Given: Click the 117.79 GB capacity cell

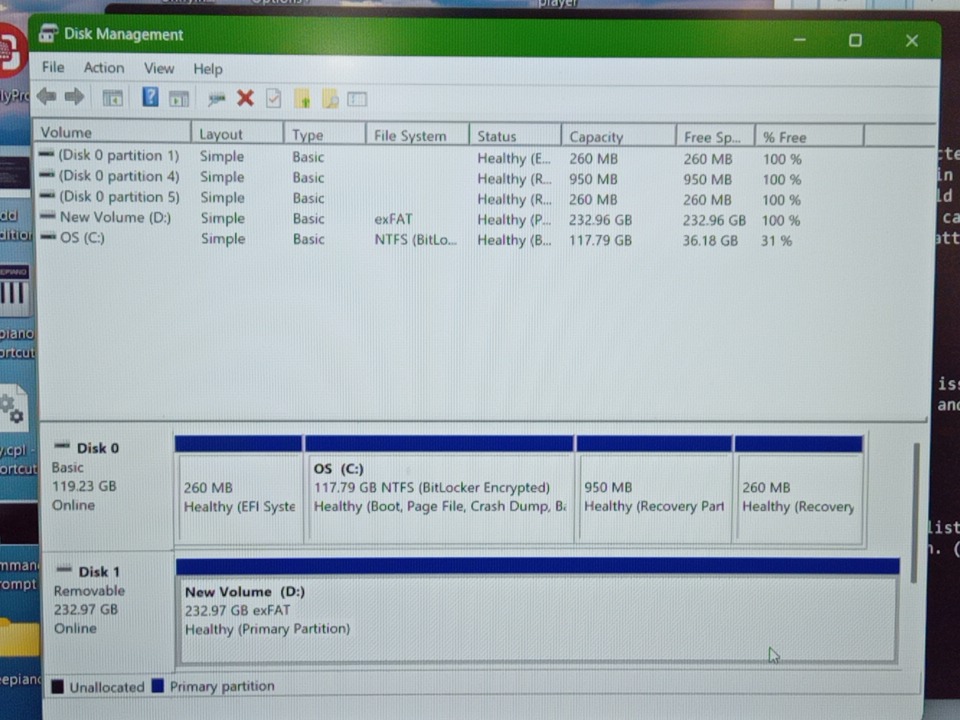Looking at the screenshot, I should tap(600, 240).
